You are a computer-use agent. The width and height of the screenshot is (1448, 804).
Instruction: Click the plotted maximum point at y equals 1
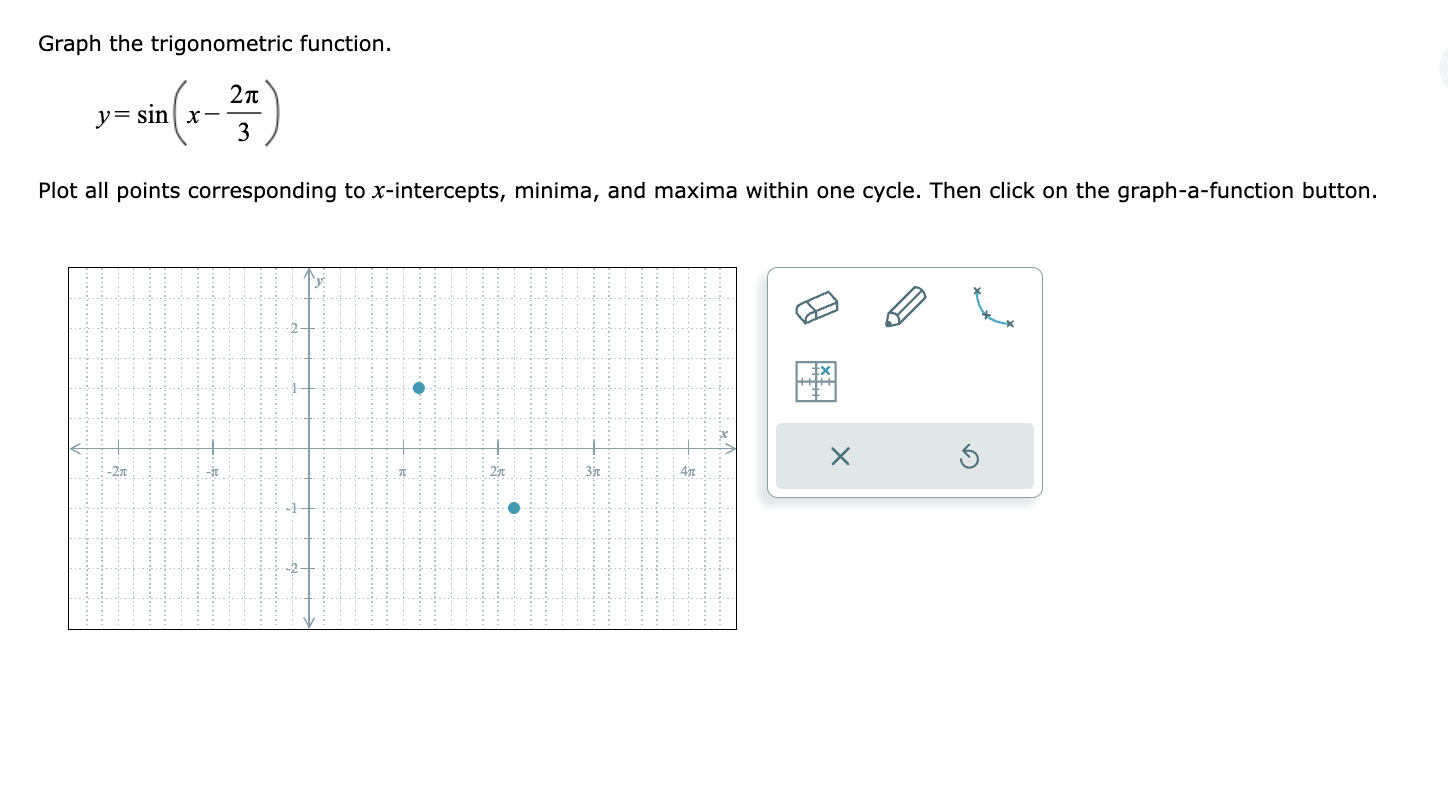point(418,387)
